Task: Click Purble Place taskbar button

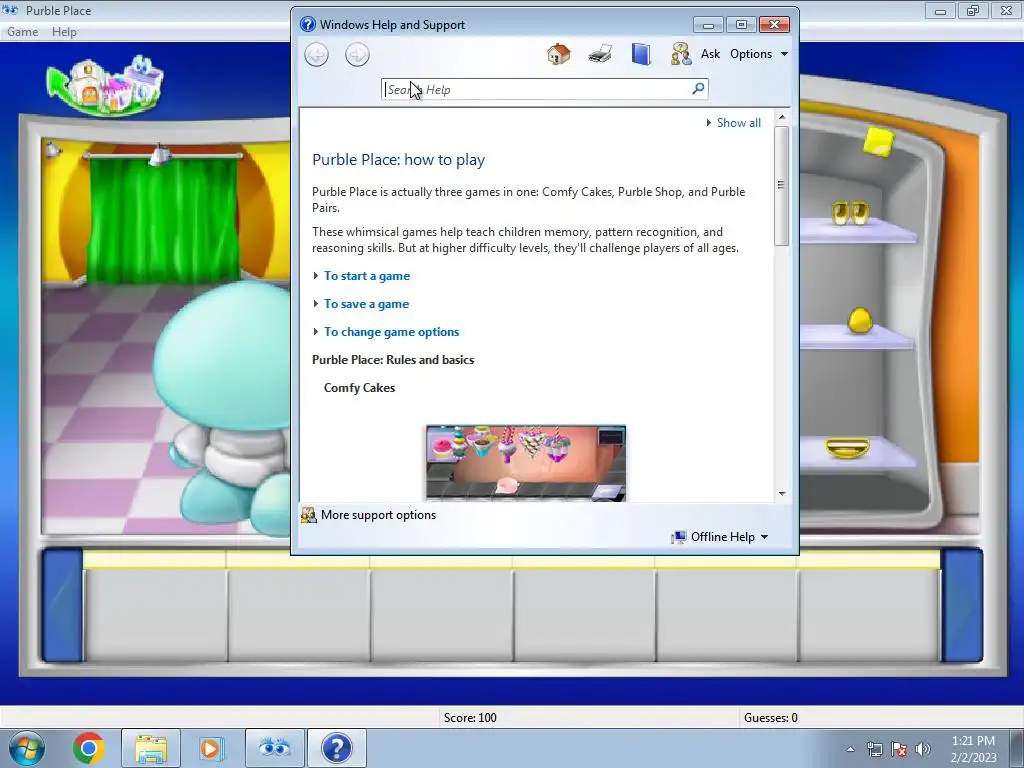Action: tap(275, 748)
